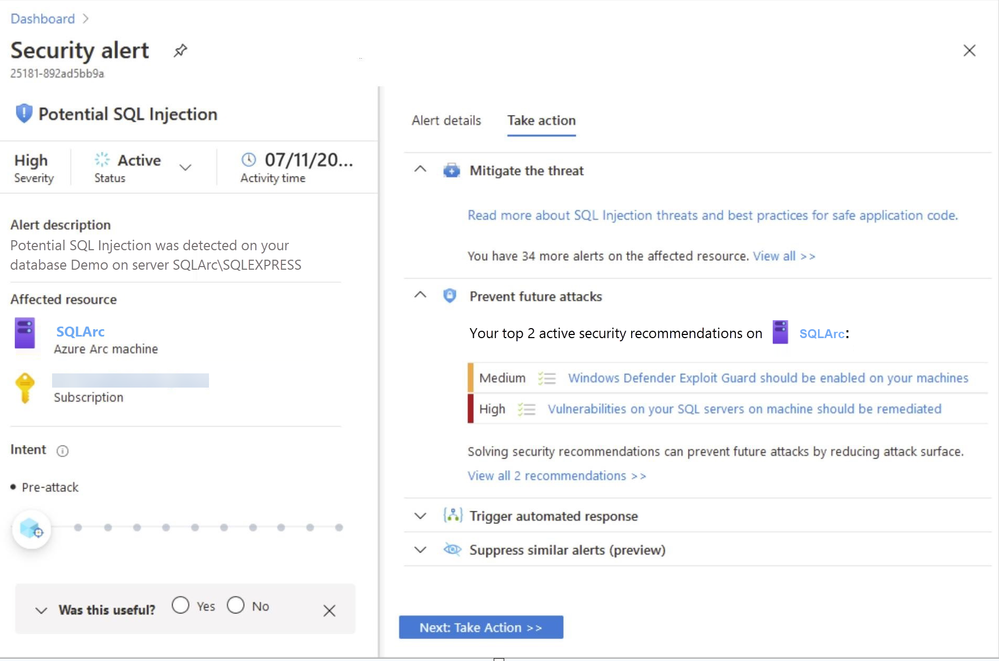Open the SQL Injection threats best practices link

point(712,215)
